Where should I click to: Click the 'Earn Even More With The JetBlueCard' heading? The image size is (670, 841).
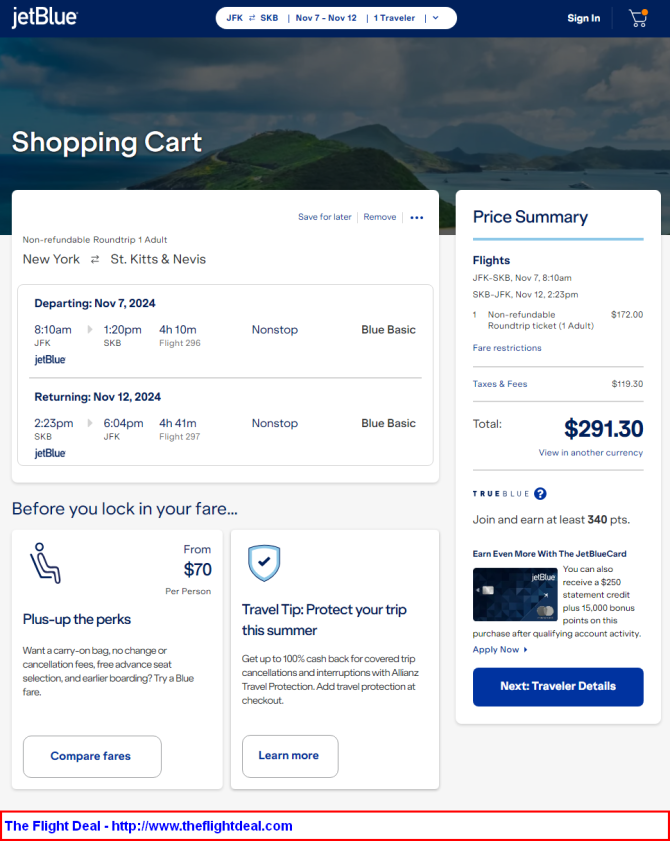(549, 554)
